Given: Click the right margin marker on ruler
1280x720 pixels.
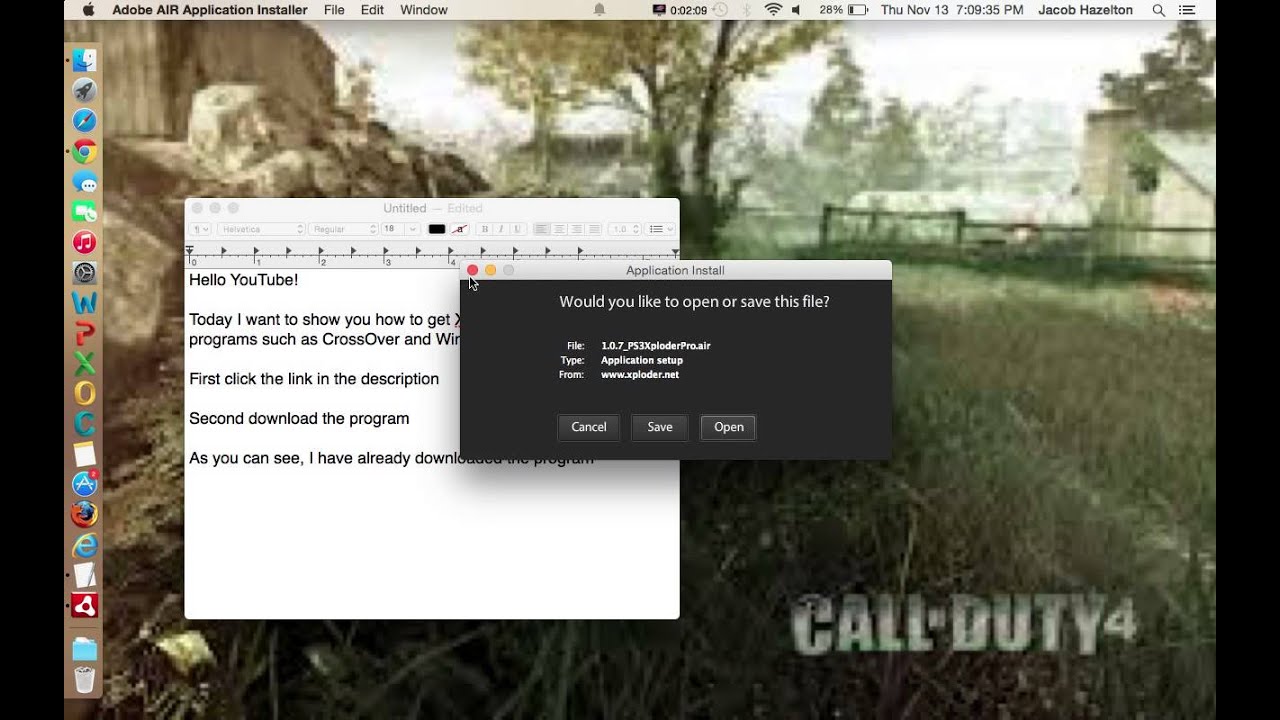Looking at the screenshot, I should tap(675, 251).
